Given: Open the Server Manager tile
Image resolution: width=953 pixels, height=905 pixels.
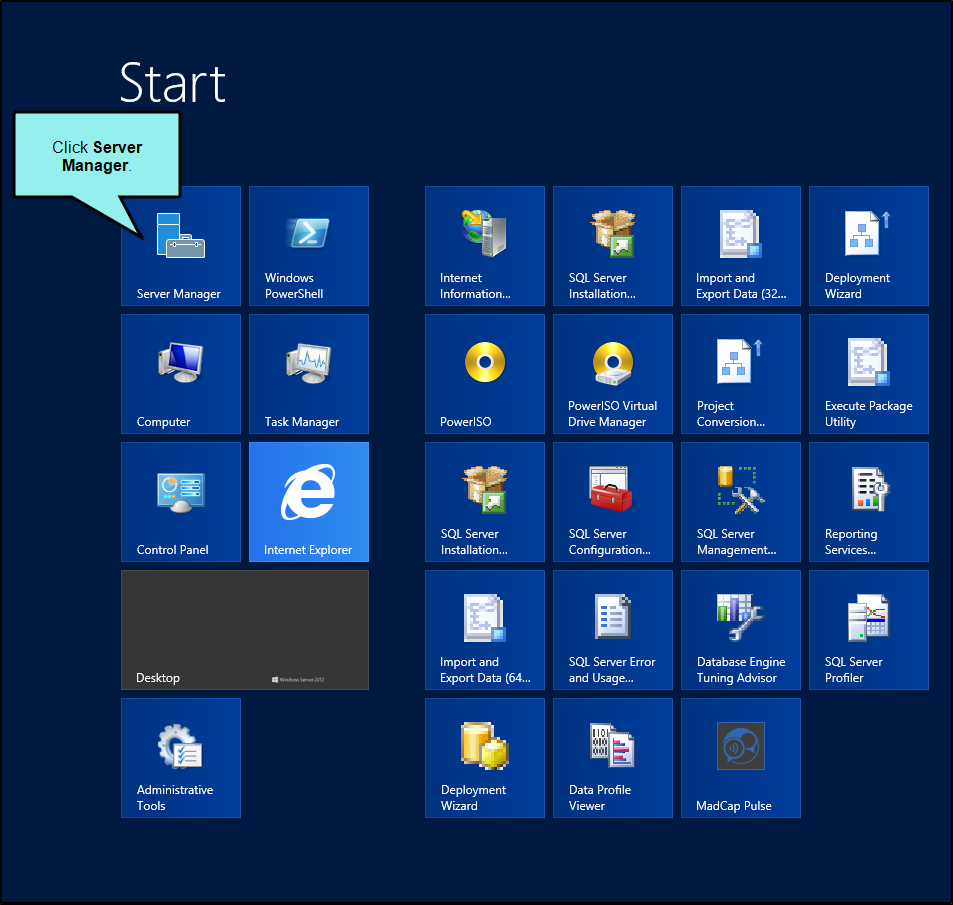Looking at the screenshot, I should [181, 246].
